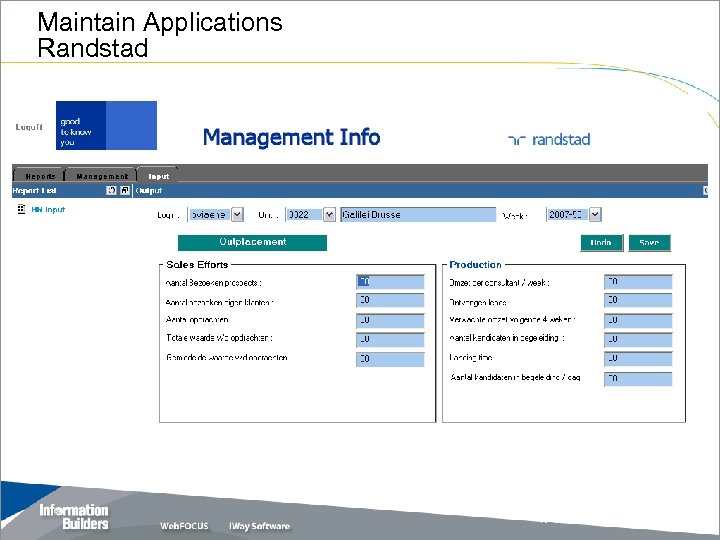The width and height of the screenshot is (720, 540).
Task: Click the Galilei Drusse text field
Action: click(x=418, y=214)
